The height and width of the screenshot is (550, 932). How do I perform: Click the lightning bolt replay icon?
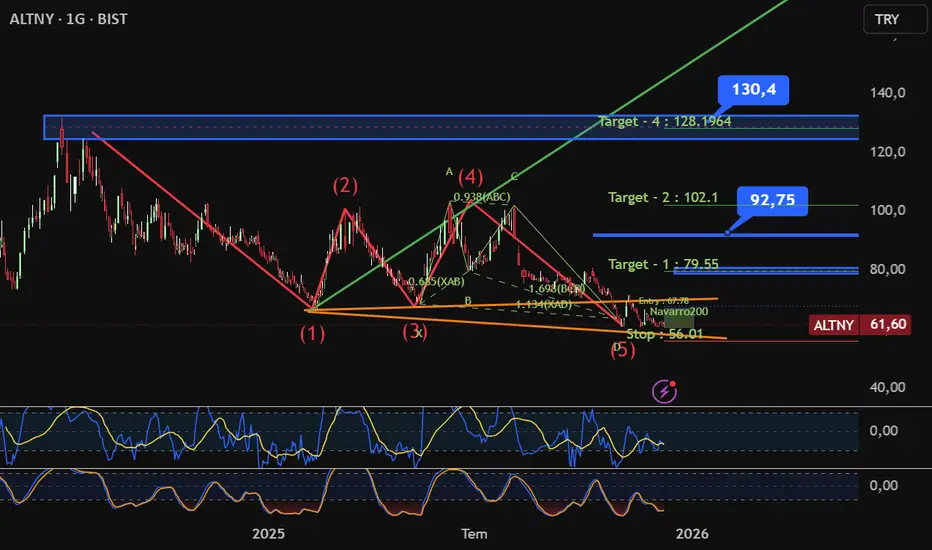[x=665, y=391]
